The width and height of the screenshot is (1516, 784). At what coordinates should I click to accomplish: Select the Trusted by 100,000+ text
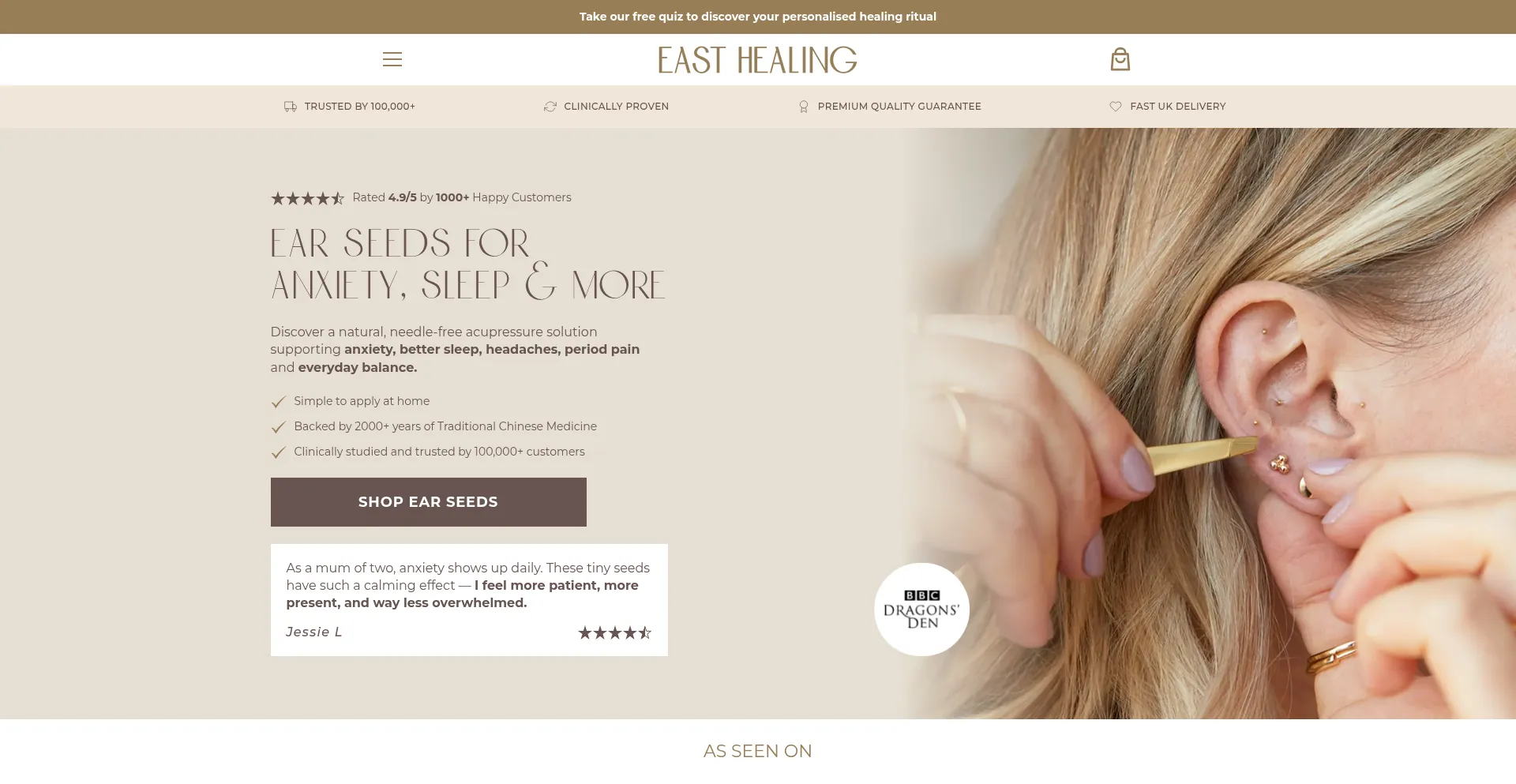tap(360, 107)
